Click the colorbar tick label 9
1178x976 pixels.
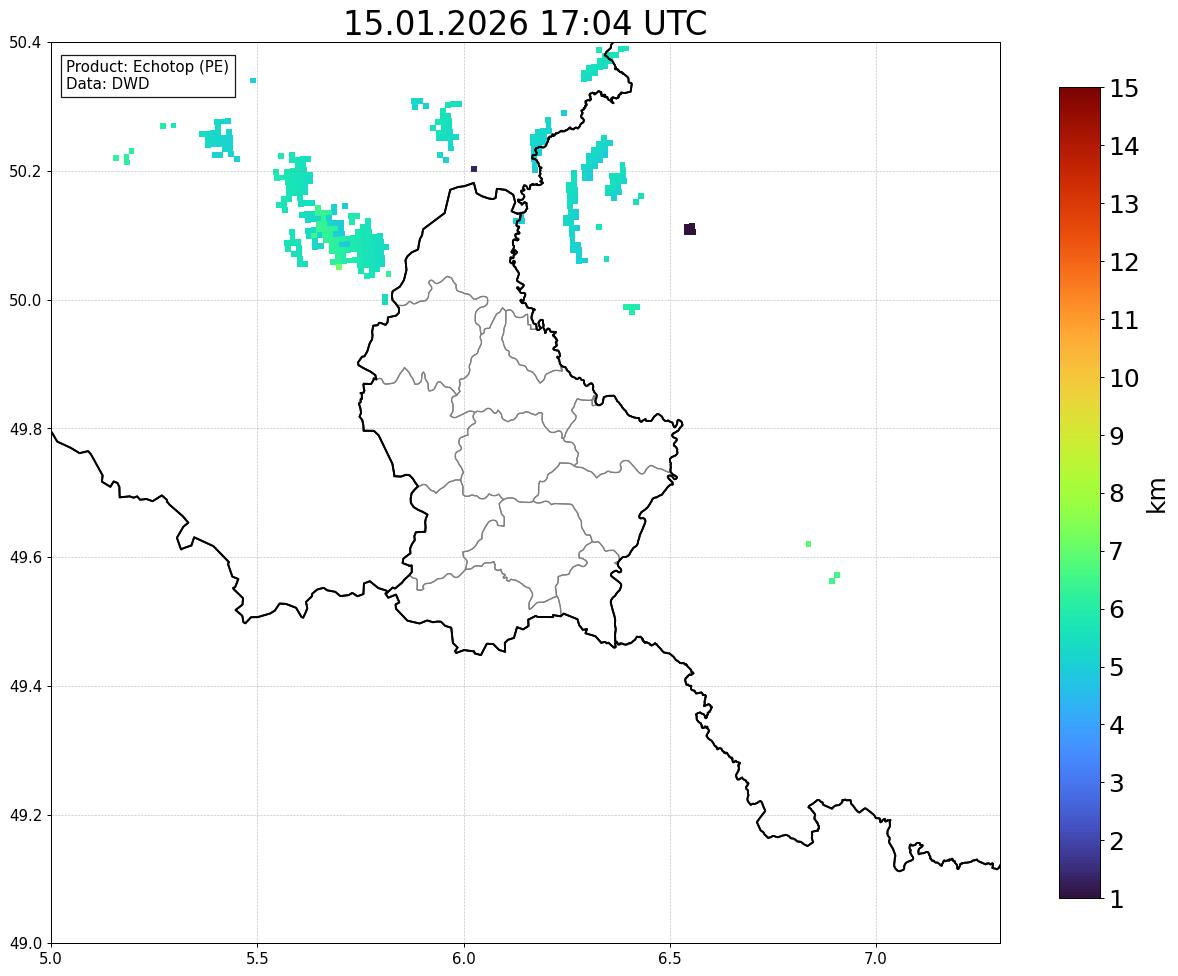[1117, 436]
